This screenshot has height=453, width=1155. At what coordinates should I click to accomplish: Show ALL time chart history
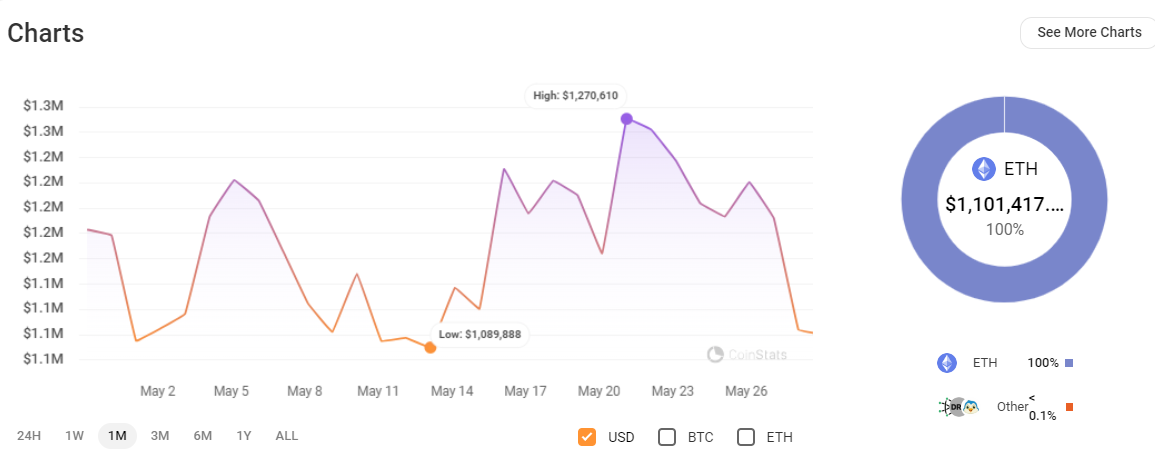[x=286, y=436]
